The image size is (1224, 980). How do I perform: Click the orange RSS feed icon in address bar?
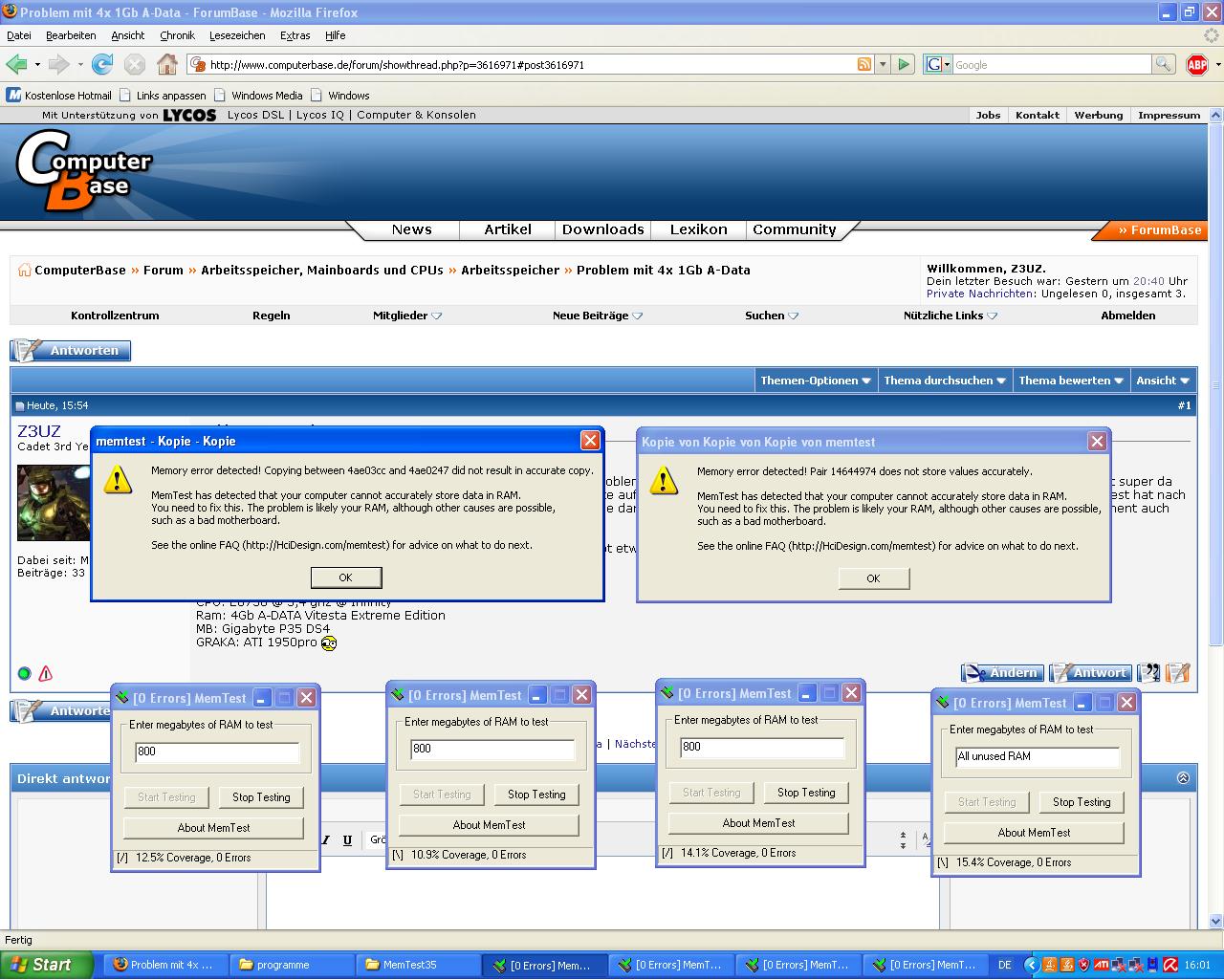pos(864,64)
